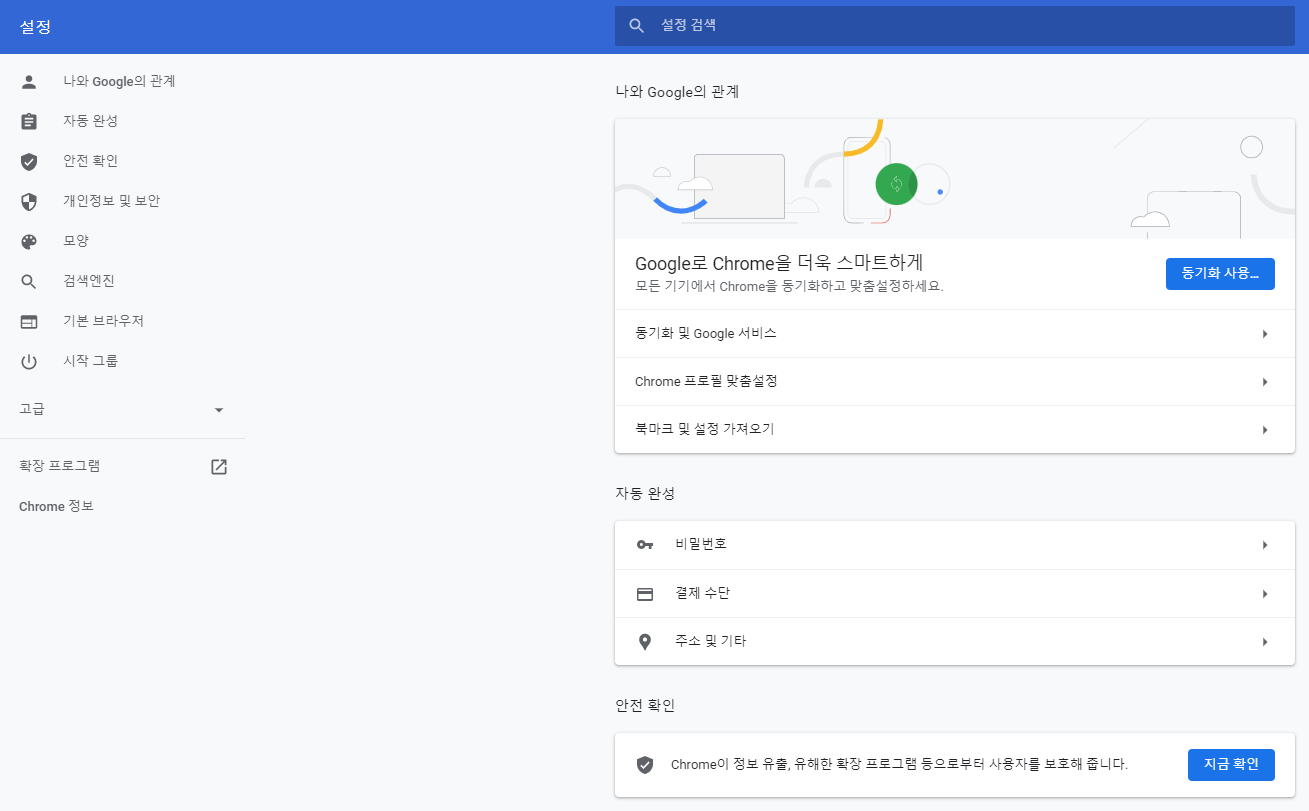The height and width of the screenshot is (811, 1309).
Task: Click the 동기화 및 Google 서비스 text
Action: [x=706, y=333]
